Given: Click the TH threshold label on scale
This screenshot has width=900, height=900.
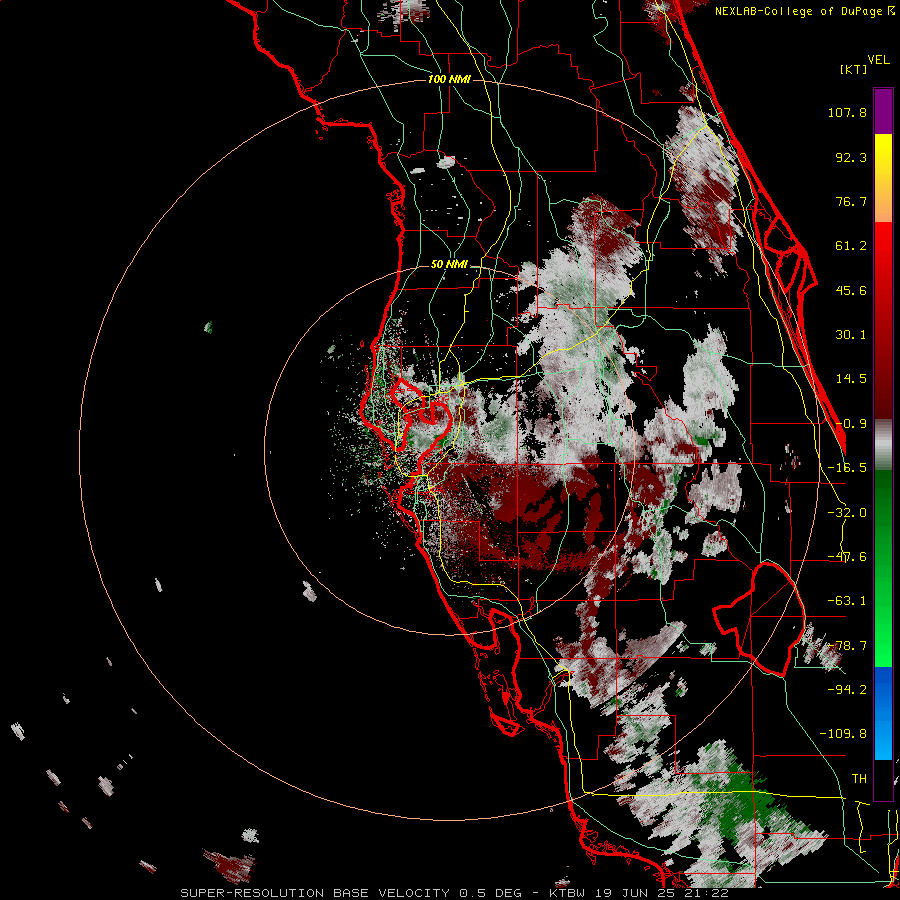Looking at the screenshot, I should pos(859,779).
